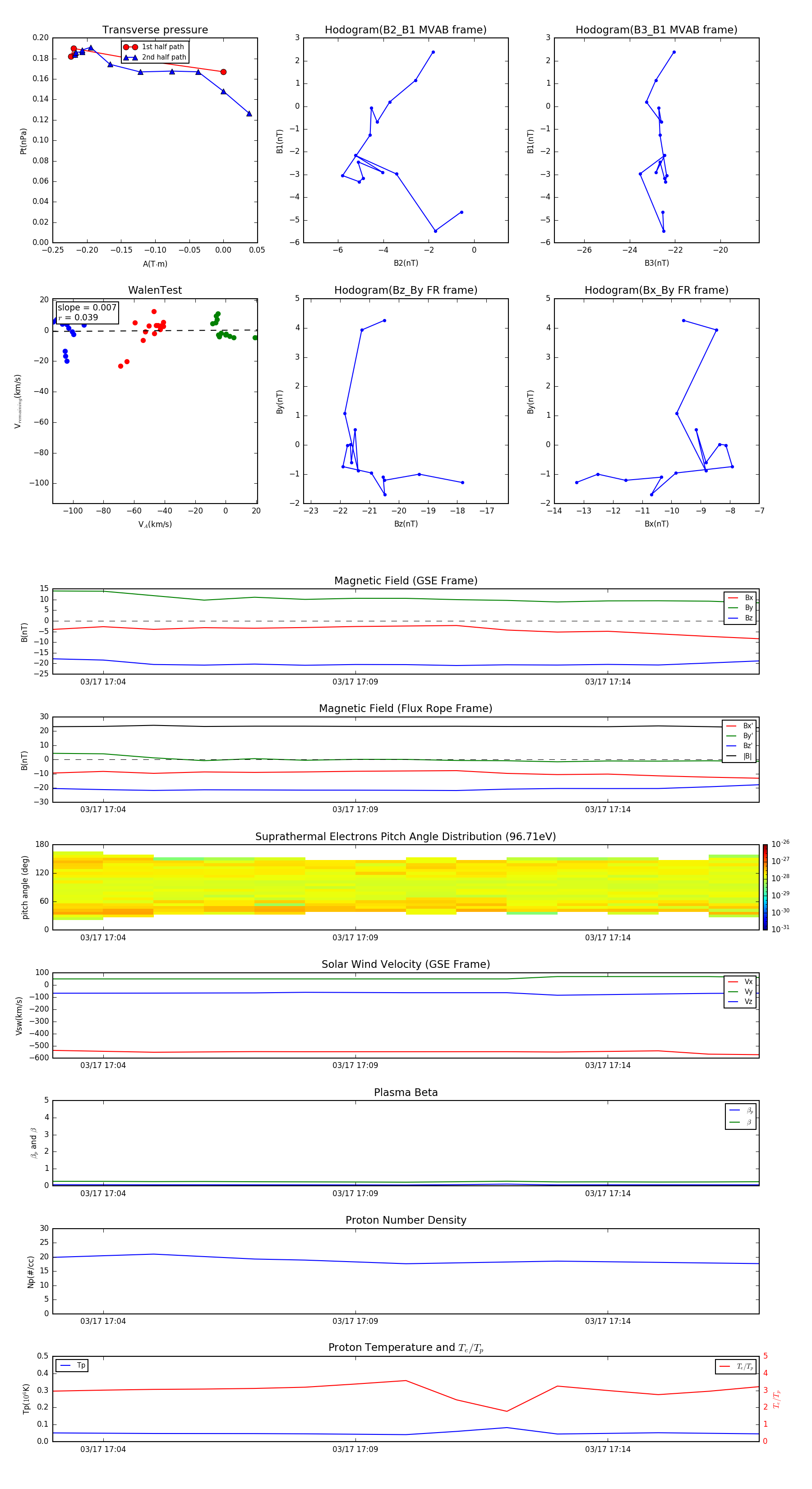The width and height of the screenshot is (812, 1489).
Task: Click "Bx'" legend entry in Flux Rope plot
Action: point(740,726)
